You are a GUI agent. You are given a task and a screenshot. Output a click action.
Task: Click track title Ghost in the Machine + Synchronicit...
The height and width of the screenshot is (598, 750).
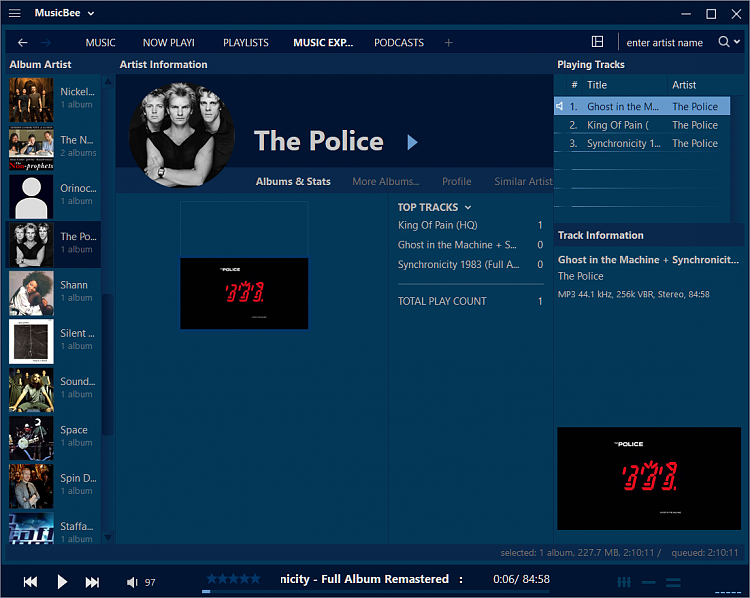pos(648,260)
